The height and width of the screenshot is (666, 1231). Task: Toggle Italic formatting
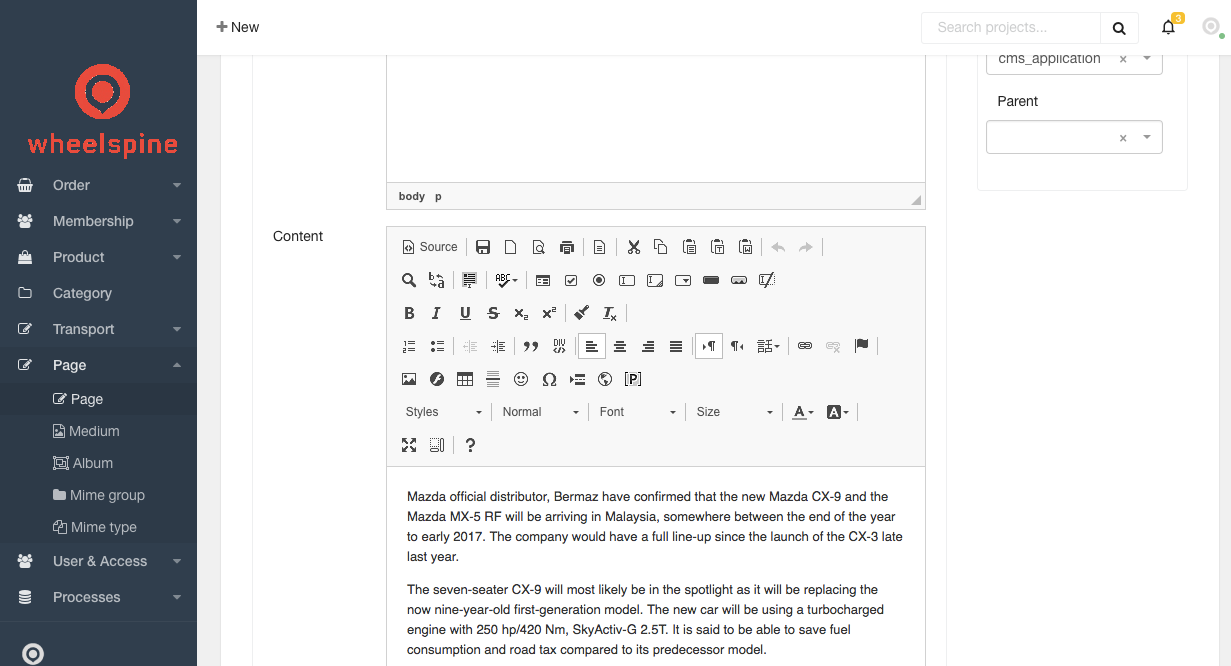(436, 313)
